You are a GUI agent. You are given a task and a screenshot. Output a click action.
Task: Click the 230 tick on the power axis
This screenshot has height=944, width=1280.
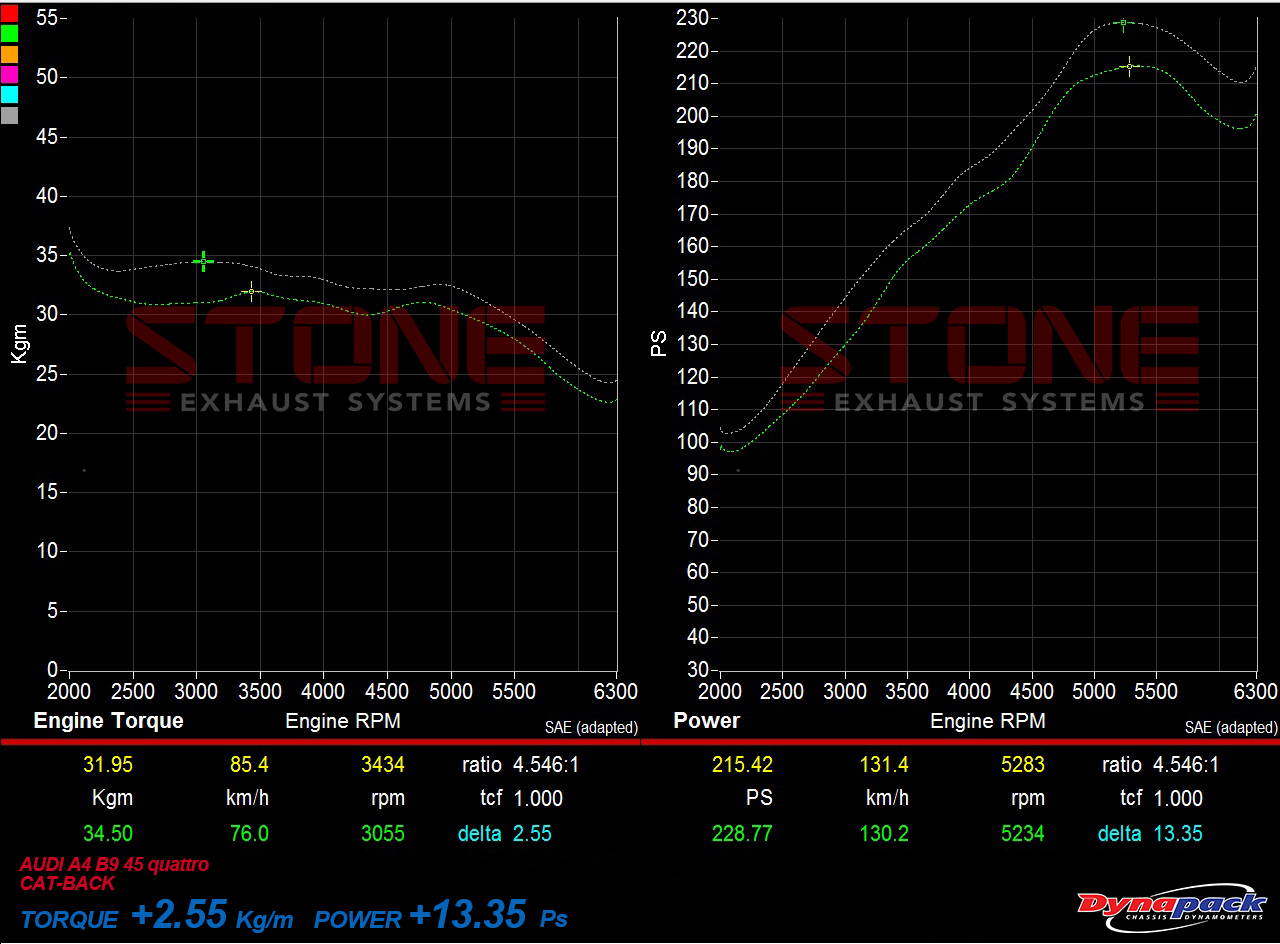(x=693, y=18)
